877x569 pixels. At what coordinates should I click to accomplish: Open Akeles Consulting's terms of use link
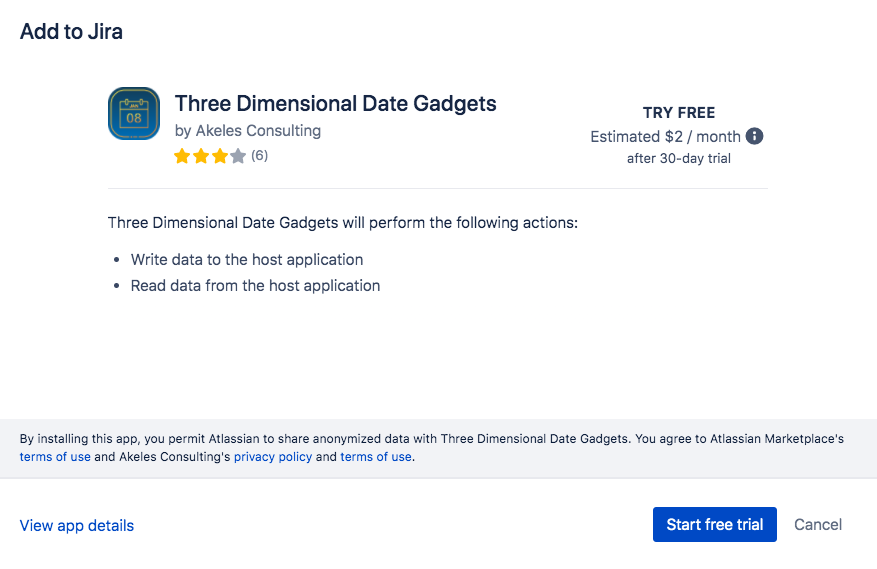[x=376, y=457]
